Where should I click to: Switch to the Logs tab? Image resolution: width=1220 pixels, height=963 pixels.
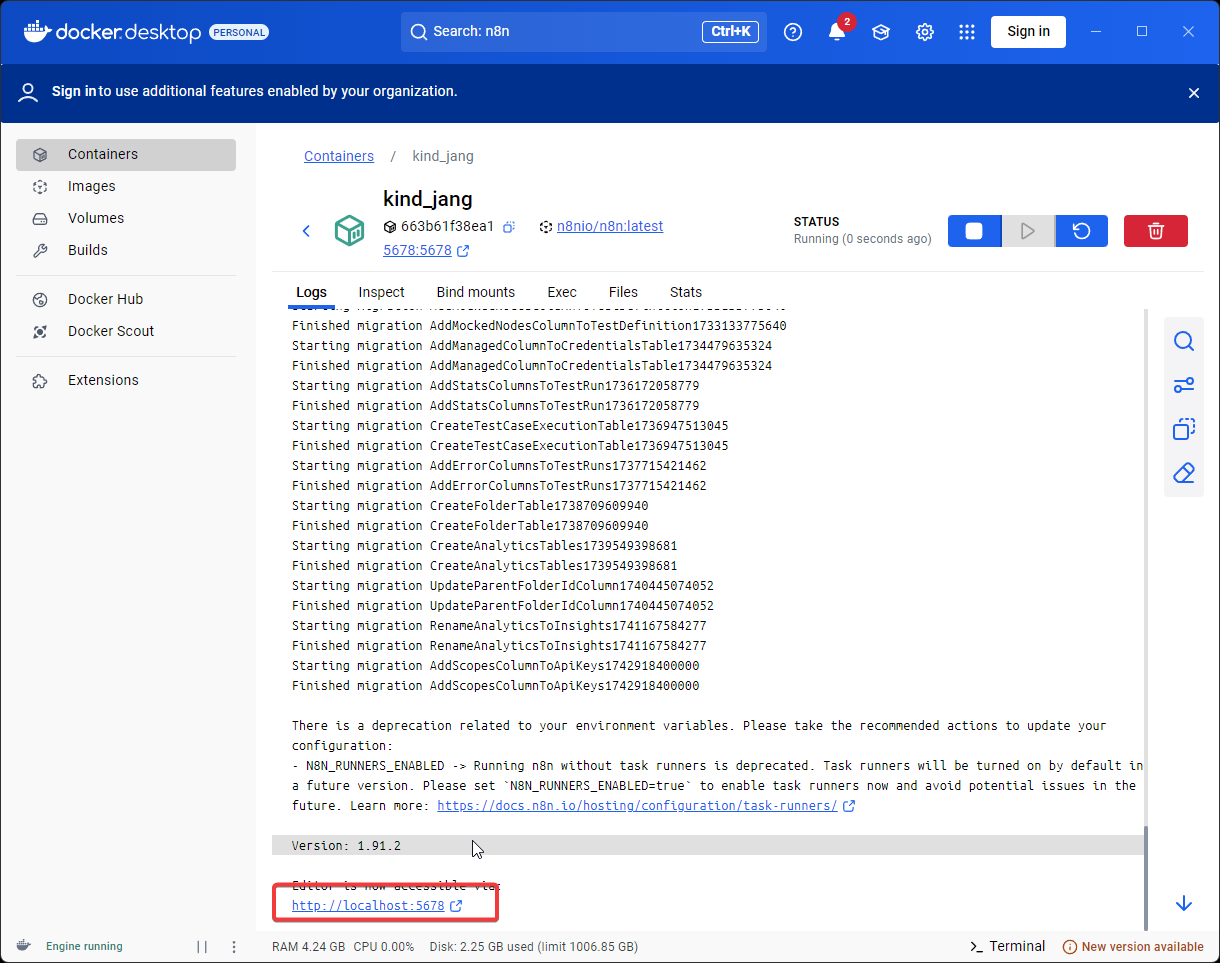pos(311,292)
